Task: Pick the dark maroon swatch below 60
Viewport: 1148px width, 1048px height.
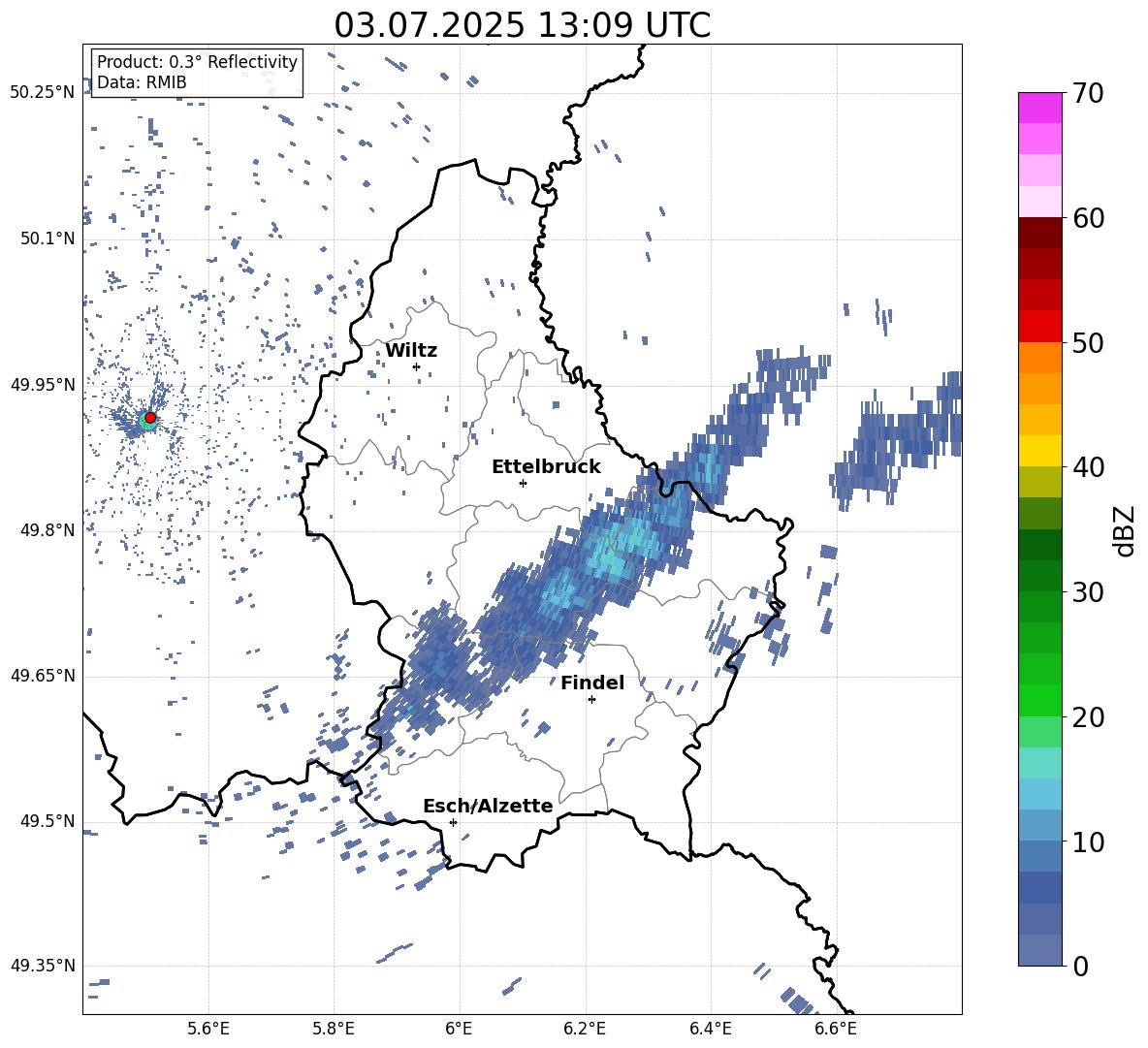Action: [x=1039, y=233]
